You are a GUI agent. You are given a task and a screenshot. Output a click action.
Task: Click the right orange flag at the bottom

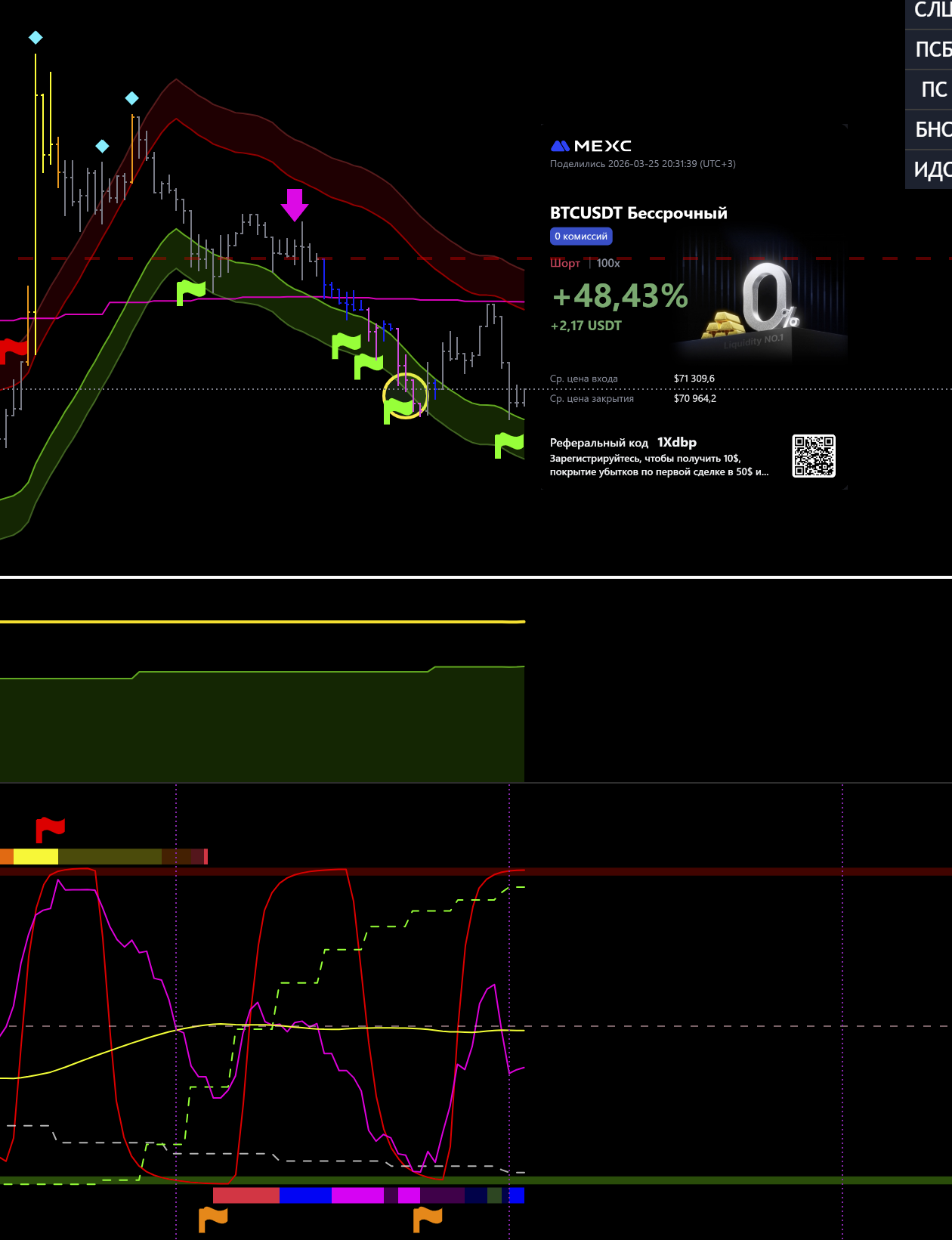(x=428, y=1218)
